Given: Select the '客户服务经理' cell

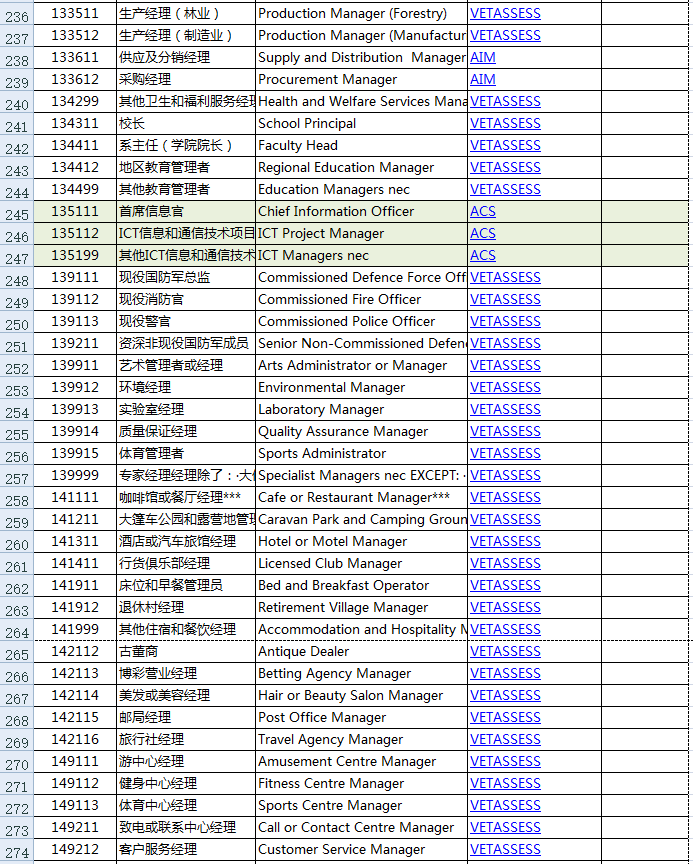Looking at the screenshot, I should 186,849.
